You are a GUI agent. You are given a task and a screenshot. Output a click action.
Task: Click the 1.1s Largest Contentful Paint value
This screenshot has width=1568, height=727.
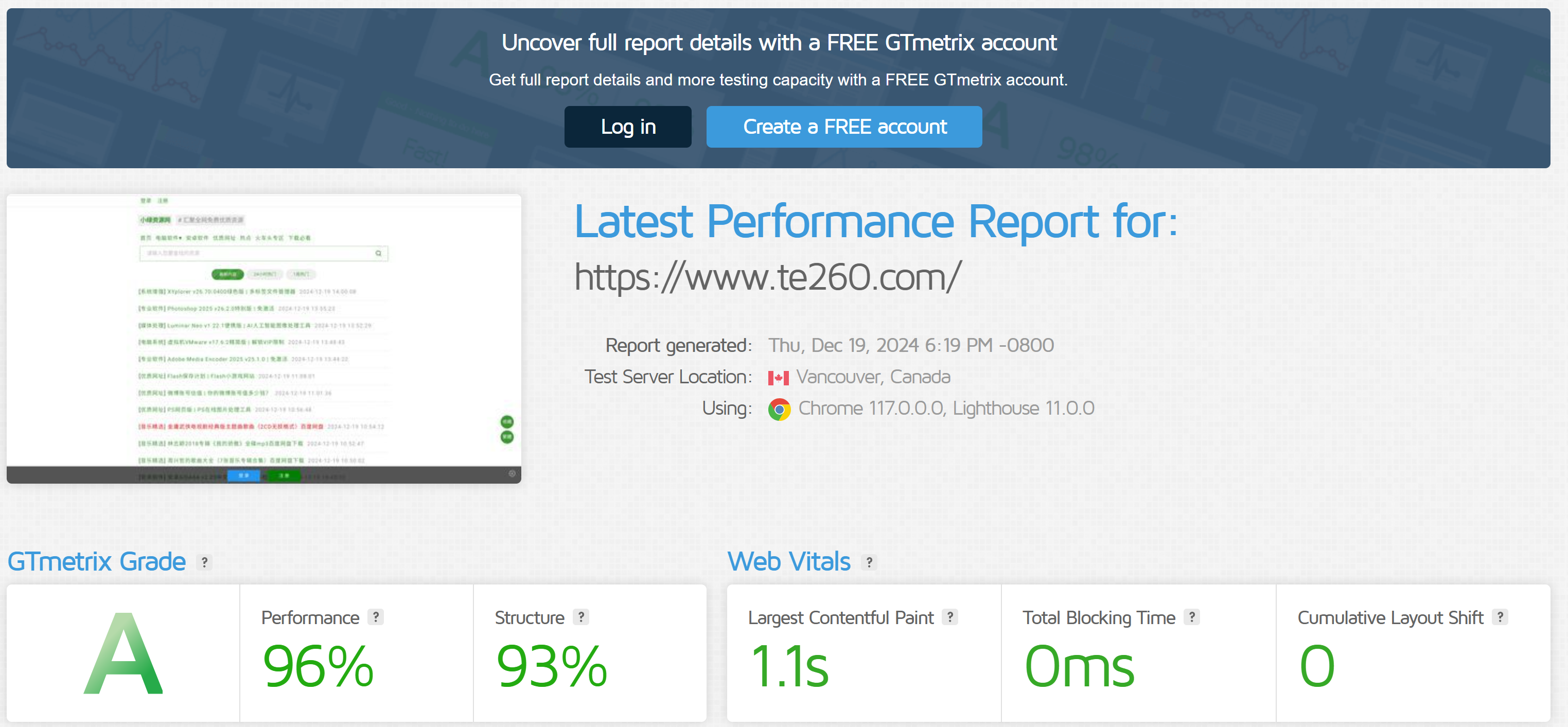click(x=790, y=667)
